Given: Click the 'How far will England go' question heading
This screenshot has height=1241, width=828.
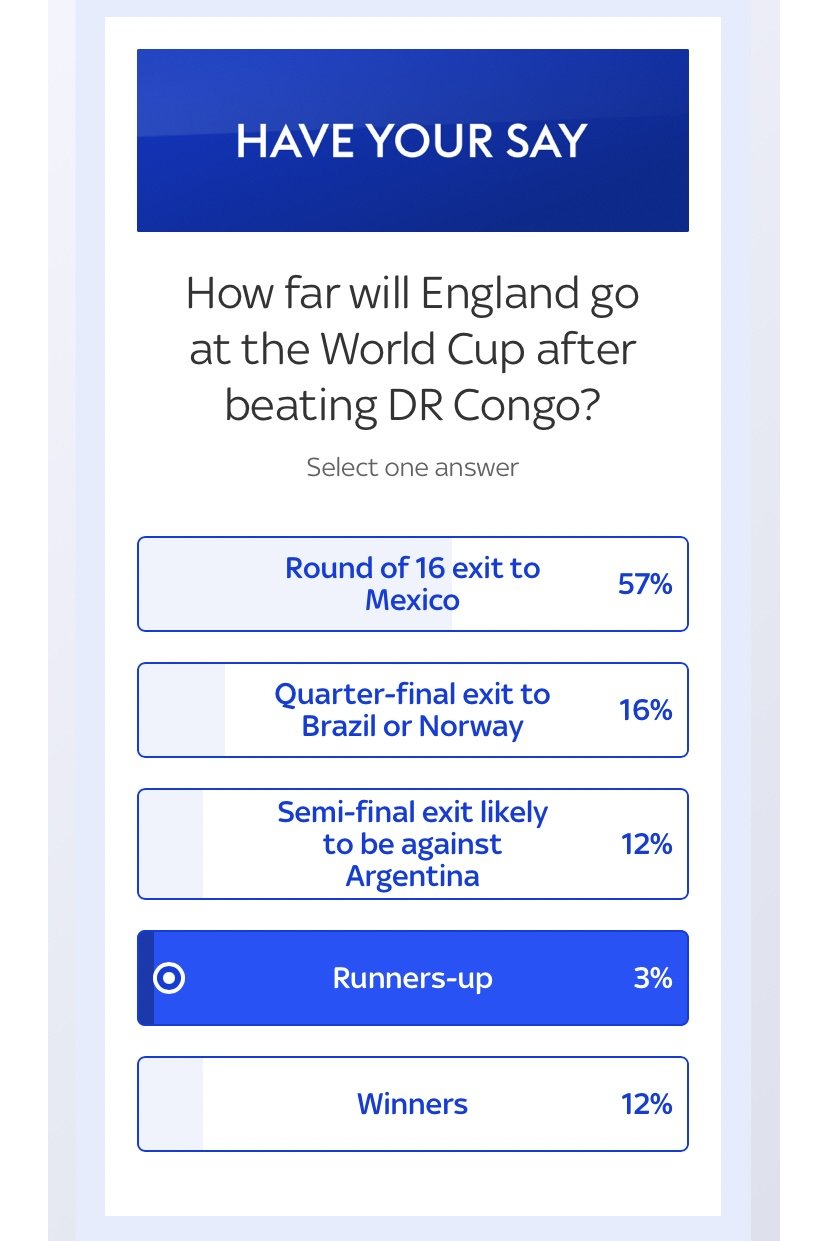Looking at the screenshot, I should click(413, 350).
